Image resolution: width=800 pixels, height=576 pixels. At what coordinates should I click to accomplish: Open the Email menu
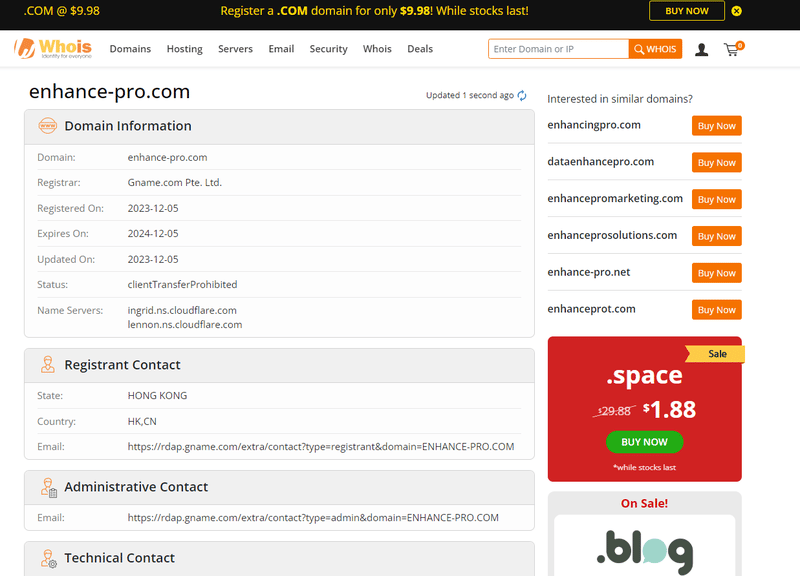(281, 49)
